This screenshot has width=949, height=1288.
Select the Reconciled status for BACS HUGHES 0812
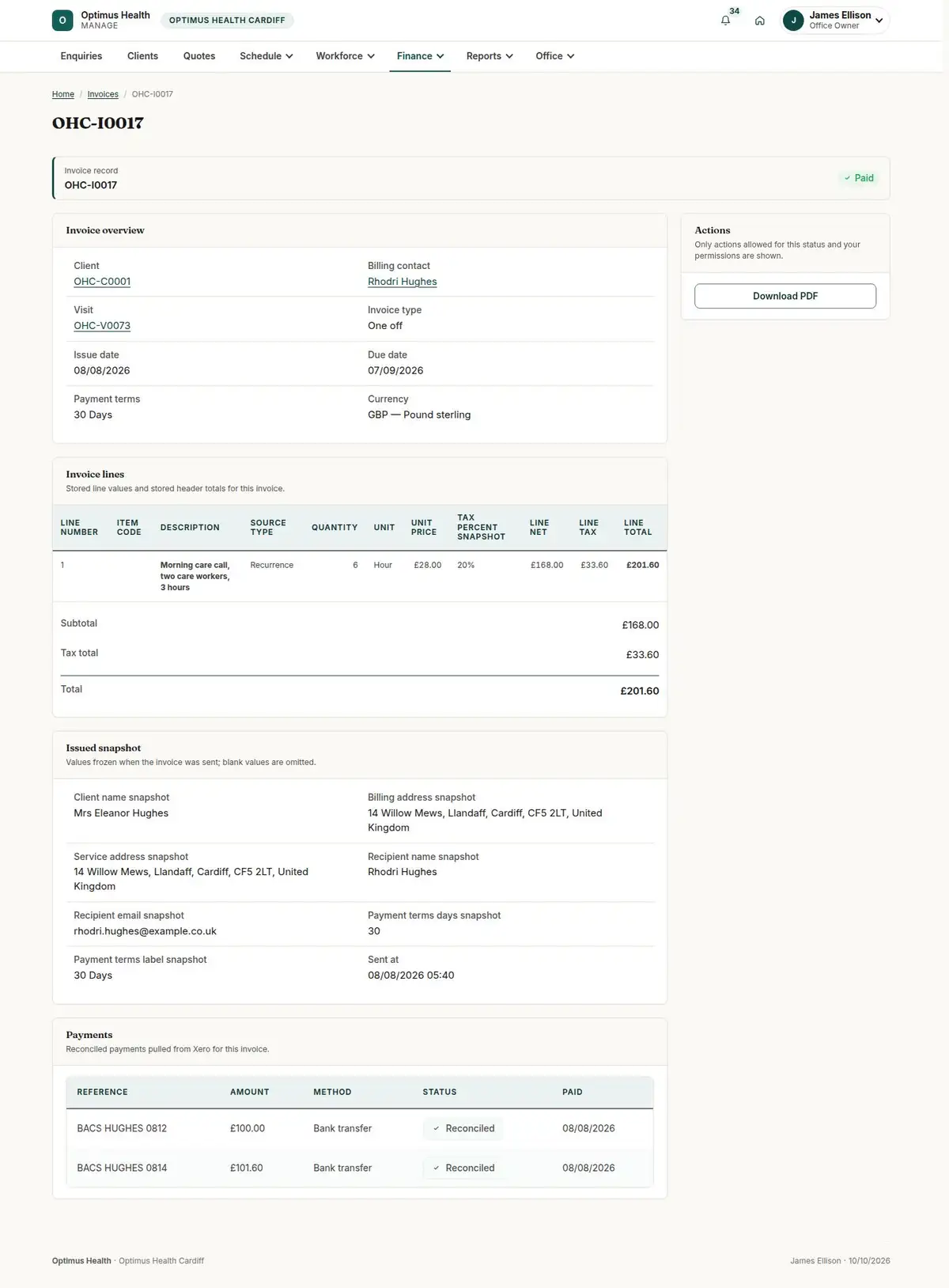[463, 1128]
